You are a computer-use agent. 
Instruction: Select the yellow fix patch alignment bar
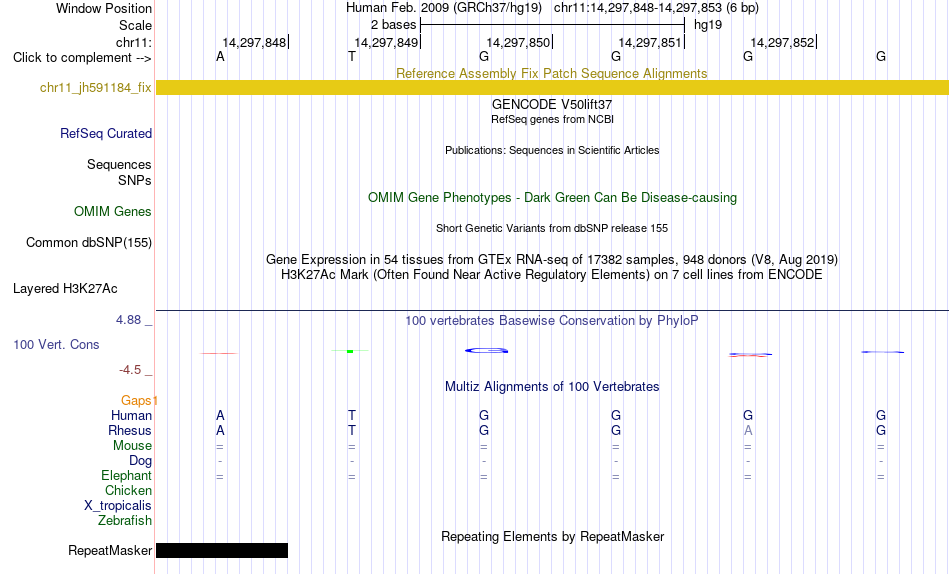(x=552, y=87)
